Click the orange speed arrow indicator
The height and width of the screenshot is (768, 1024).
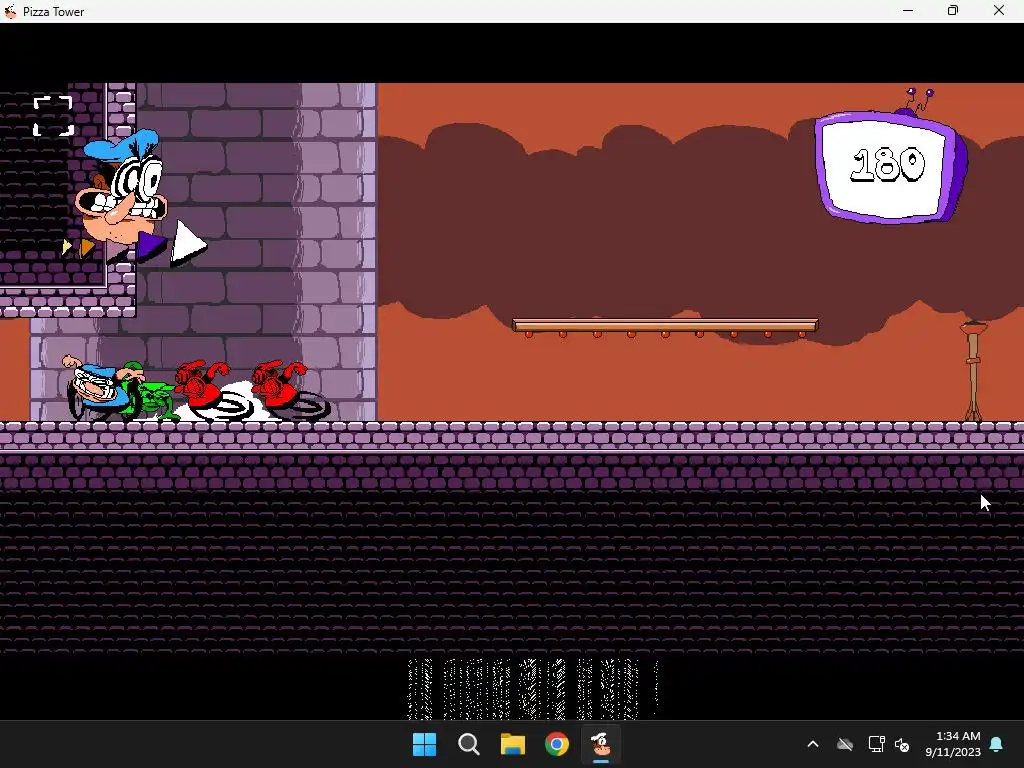[87, 248]
